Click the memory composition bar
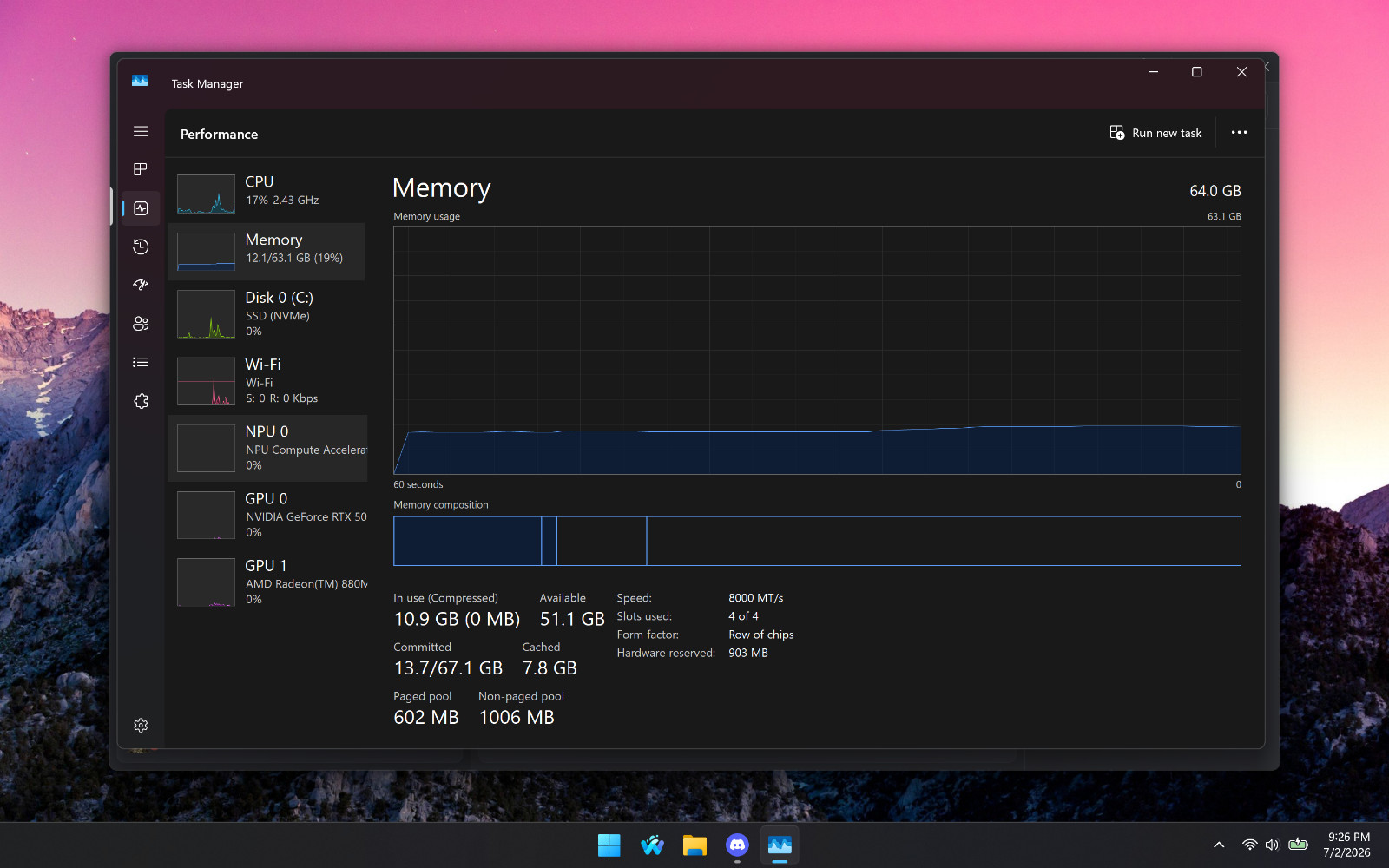1389x868 pixels. 817,541
